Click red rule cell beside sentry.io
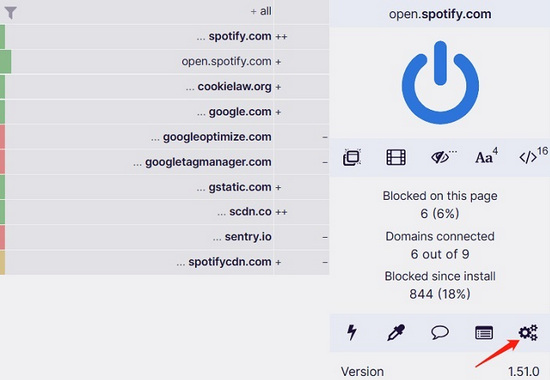Screen dimensions: 550x380 2,237
